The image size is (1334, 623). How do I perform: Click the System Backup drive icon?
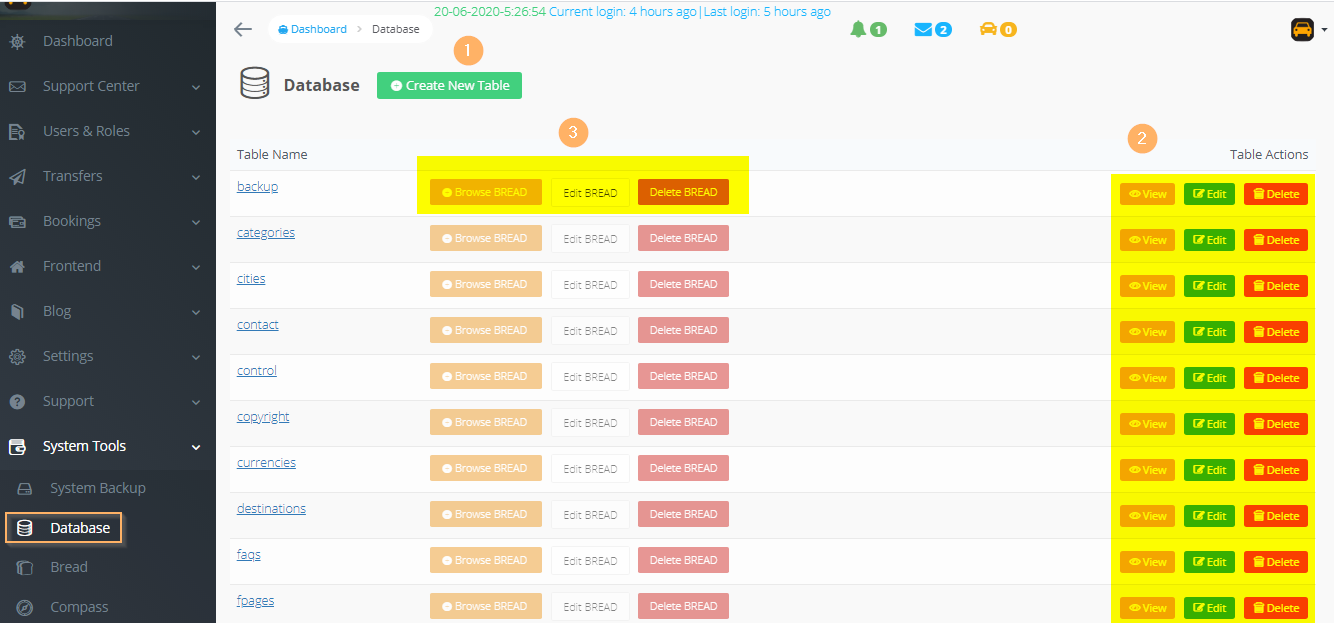27,488
